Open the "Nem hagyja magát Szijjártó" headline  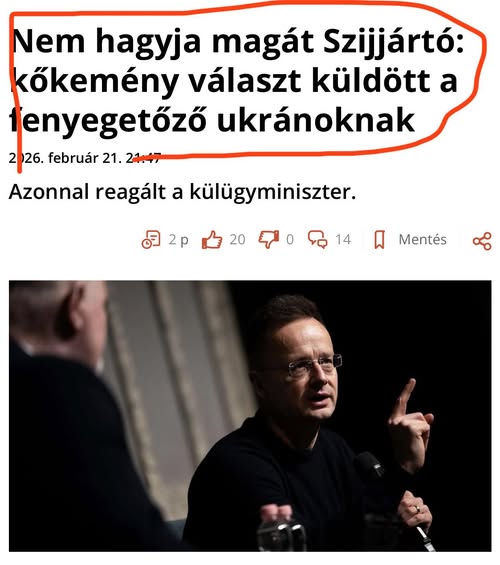pyautogui.click(x=238, y=80)
